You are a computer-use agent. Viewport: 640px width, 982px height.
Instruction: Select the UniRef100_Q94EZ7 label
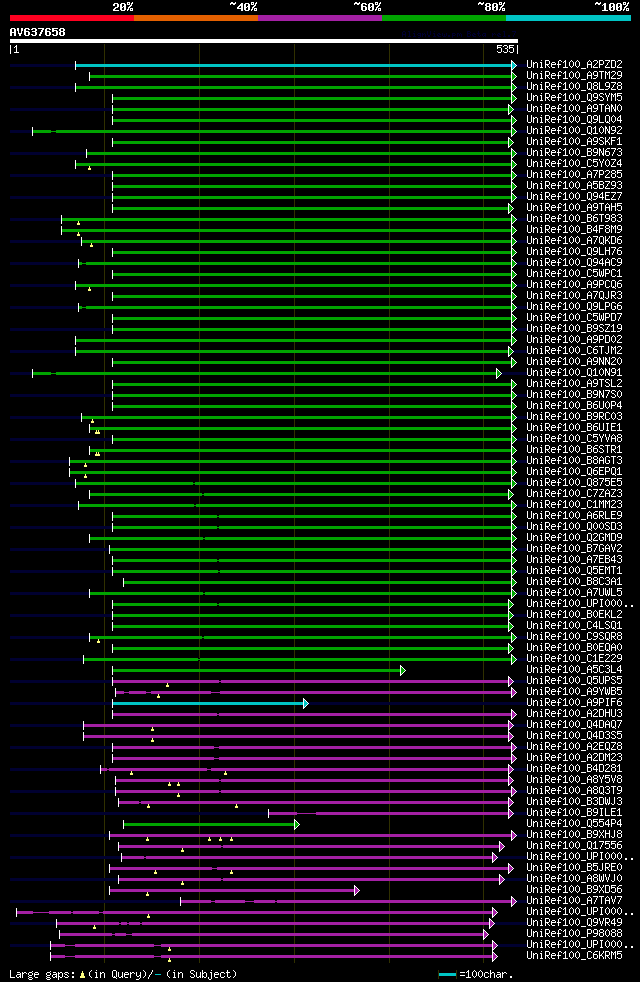574,197
